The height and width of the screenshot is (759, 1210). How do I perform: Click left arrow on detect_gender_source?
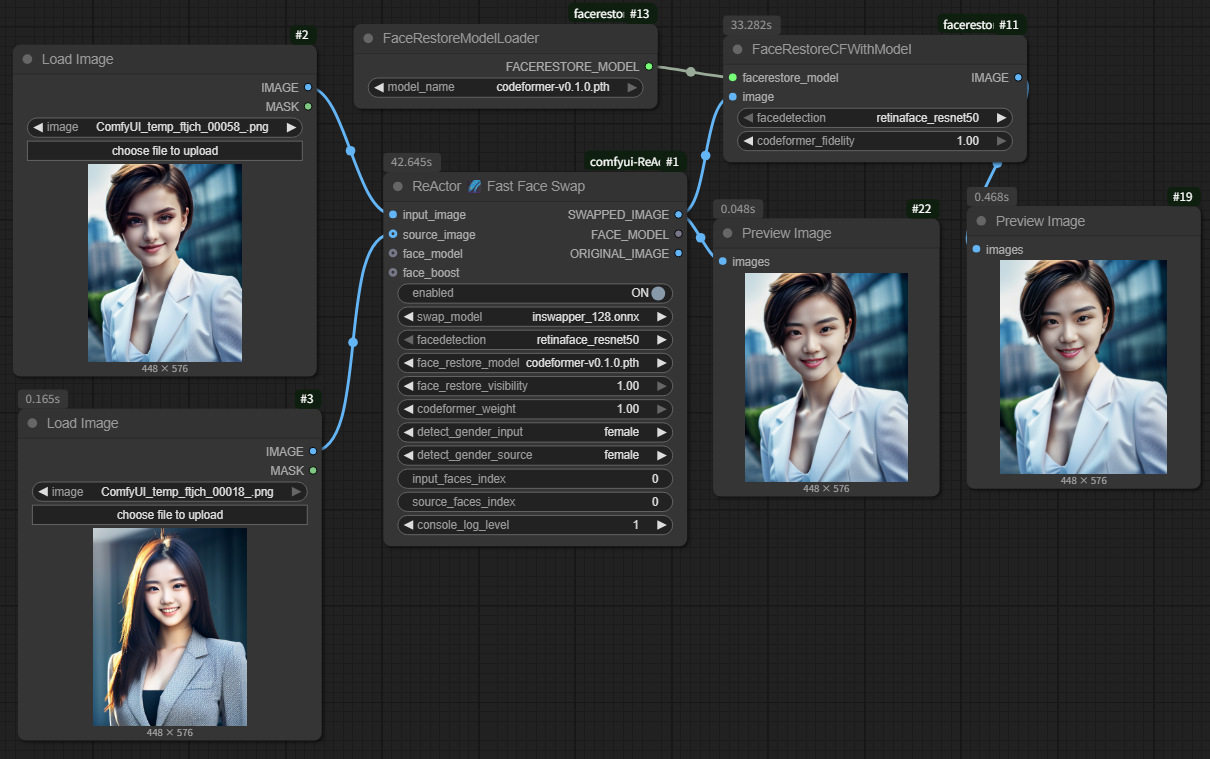pyautogui.click(x=408, y=455)
